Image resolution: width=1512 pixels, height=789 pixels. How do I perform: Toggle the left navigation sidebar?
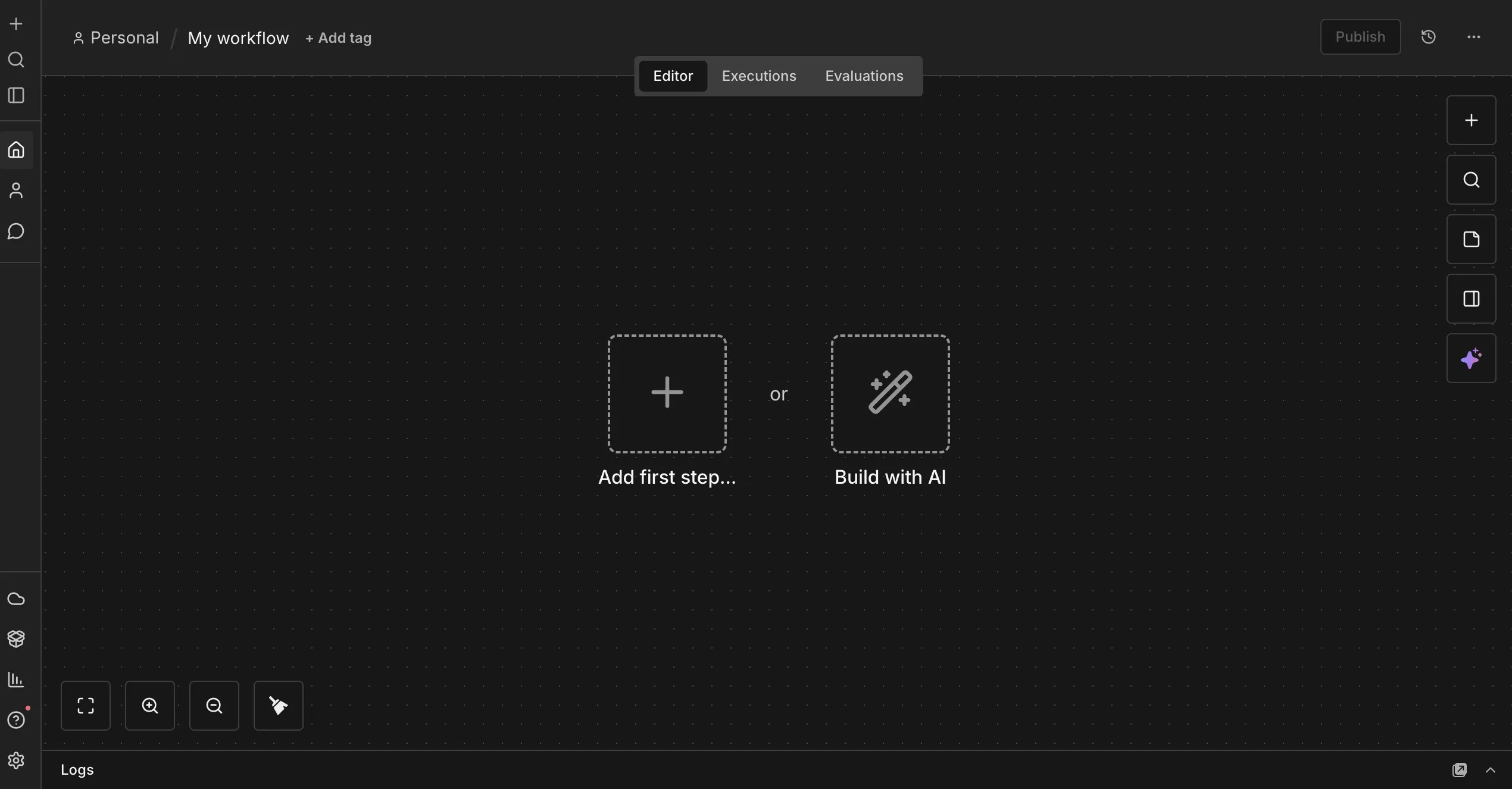tap(16, 95)
